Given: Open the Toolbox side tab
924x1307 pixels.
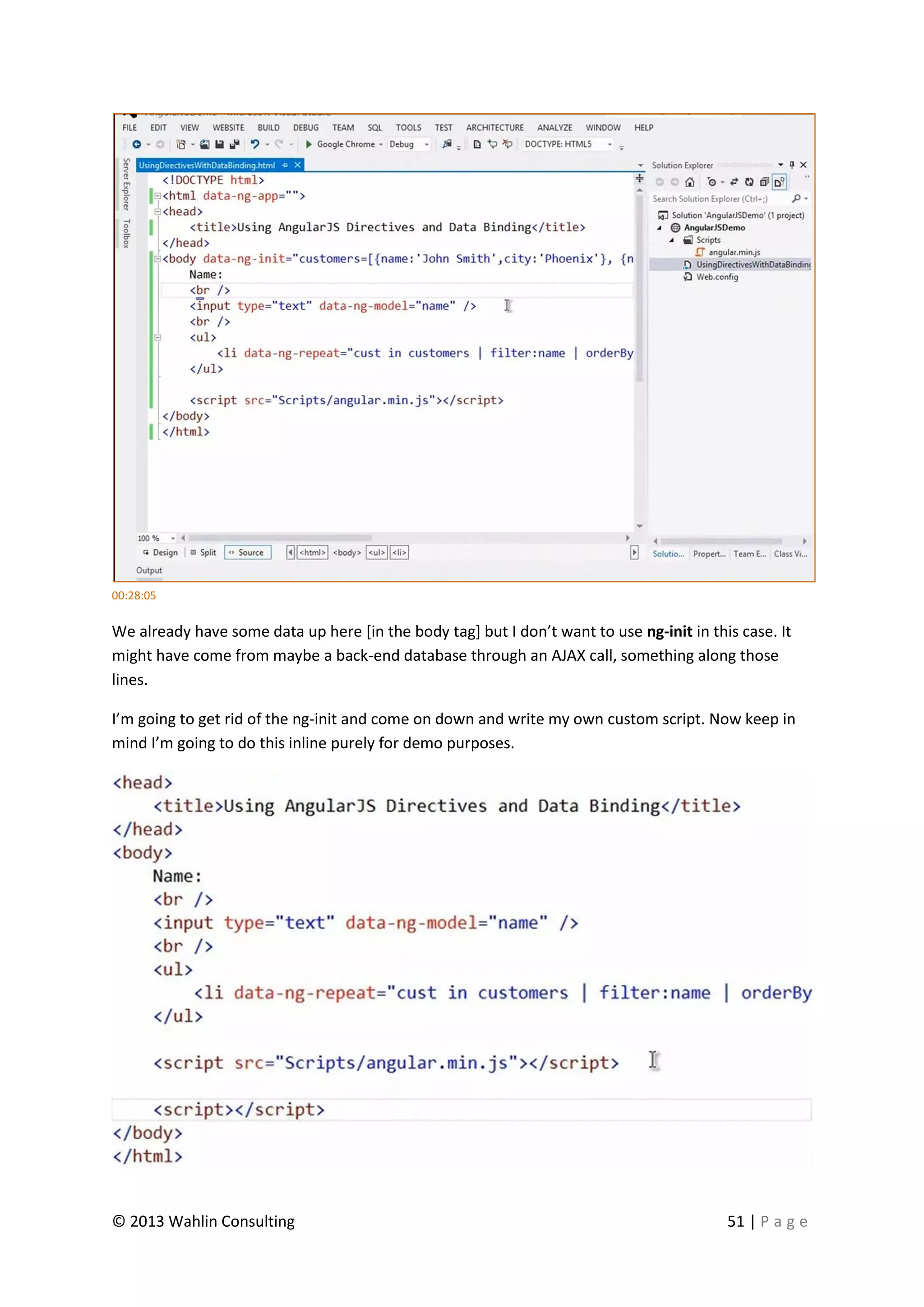Looking at the screenshot, I should 126,234.
